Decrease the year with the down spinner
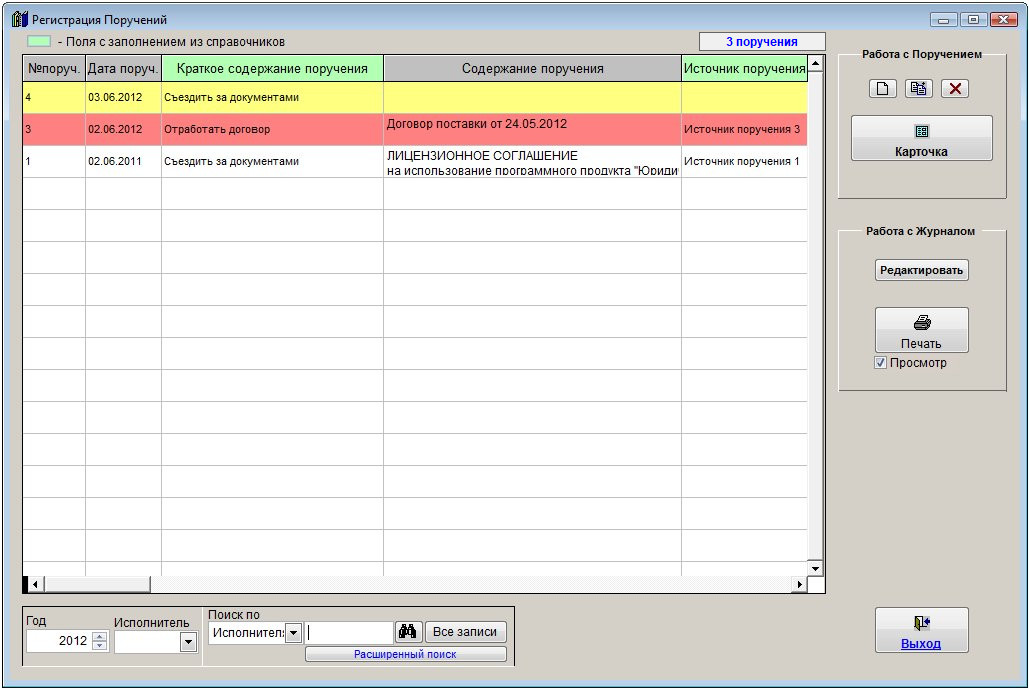This screenshot has height=688, width=1029. click(100, 645)
